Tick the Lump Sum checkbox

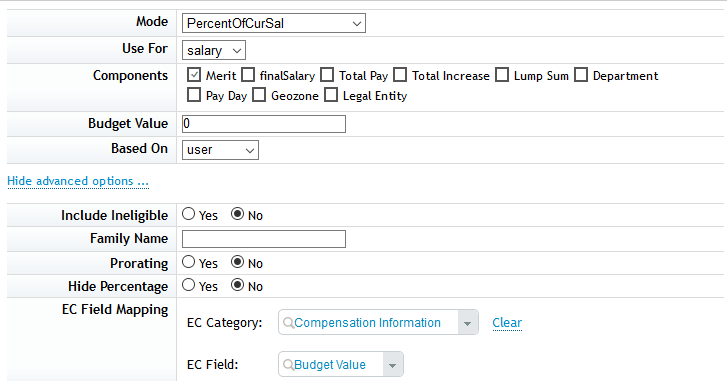coord(502,75)
